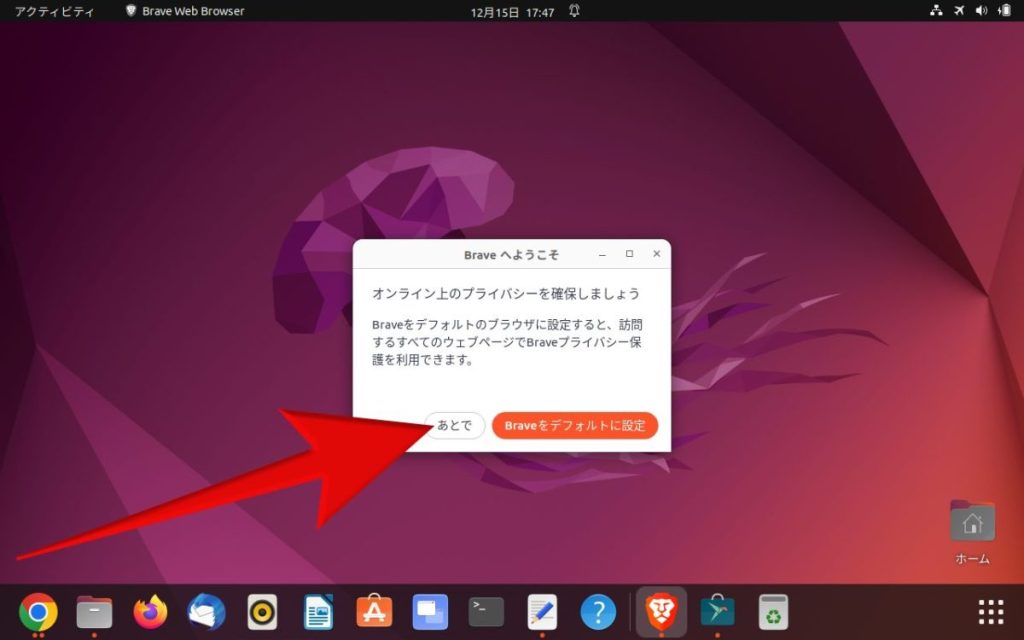Click the airplane mode icon in top bar
1024x640 pixels.
(x=959, y=10)
